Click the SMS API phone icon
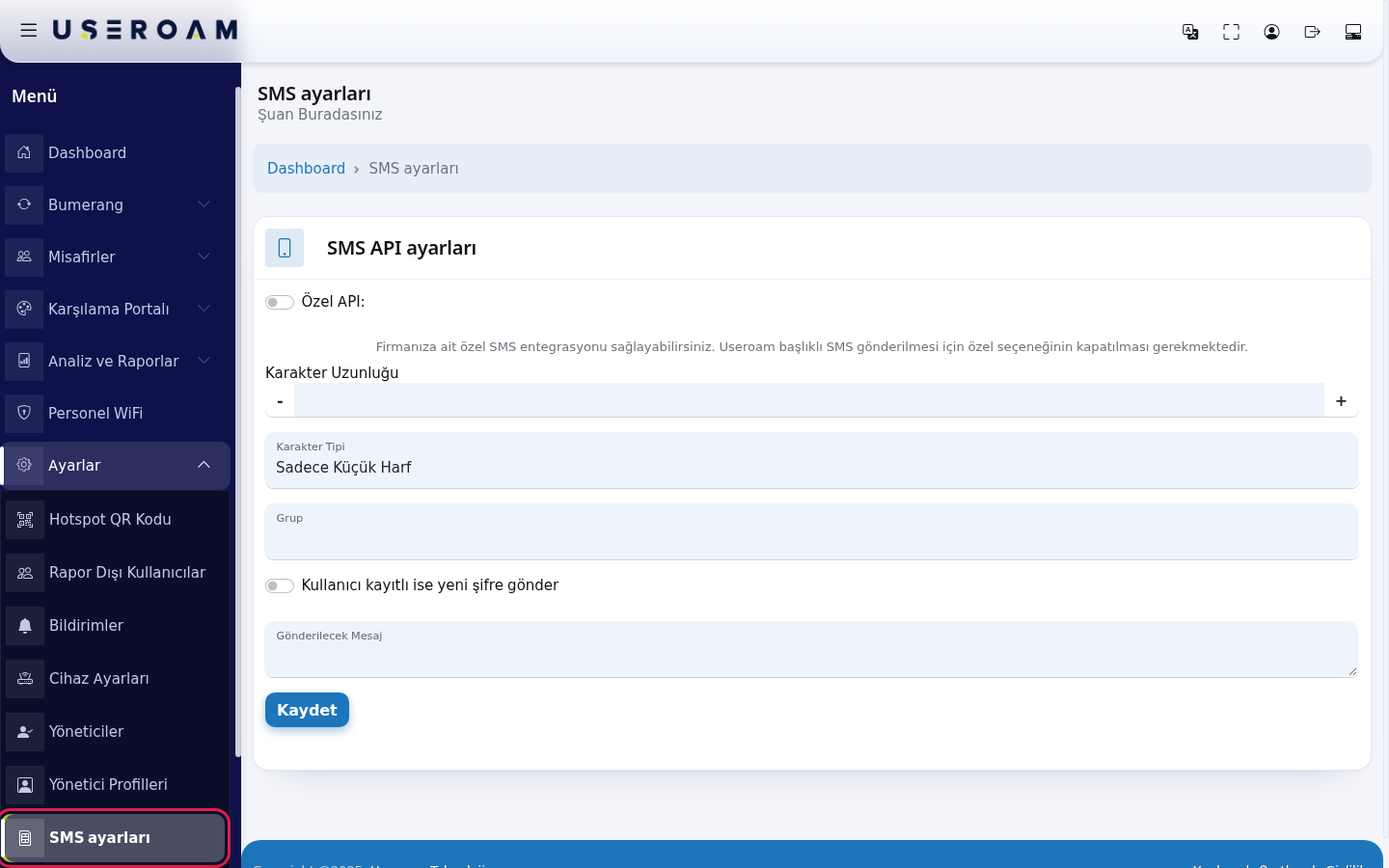This screenshot has height=868, width=1389. click(x=285, y=248)
